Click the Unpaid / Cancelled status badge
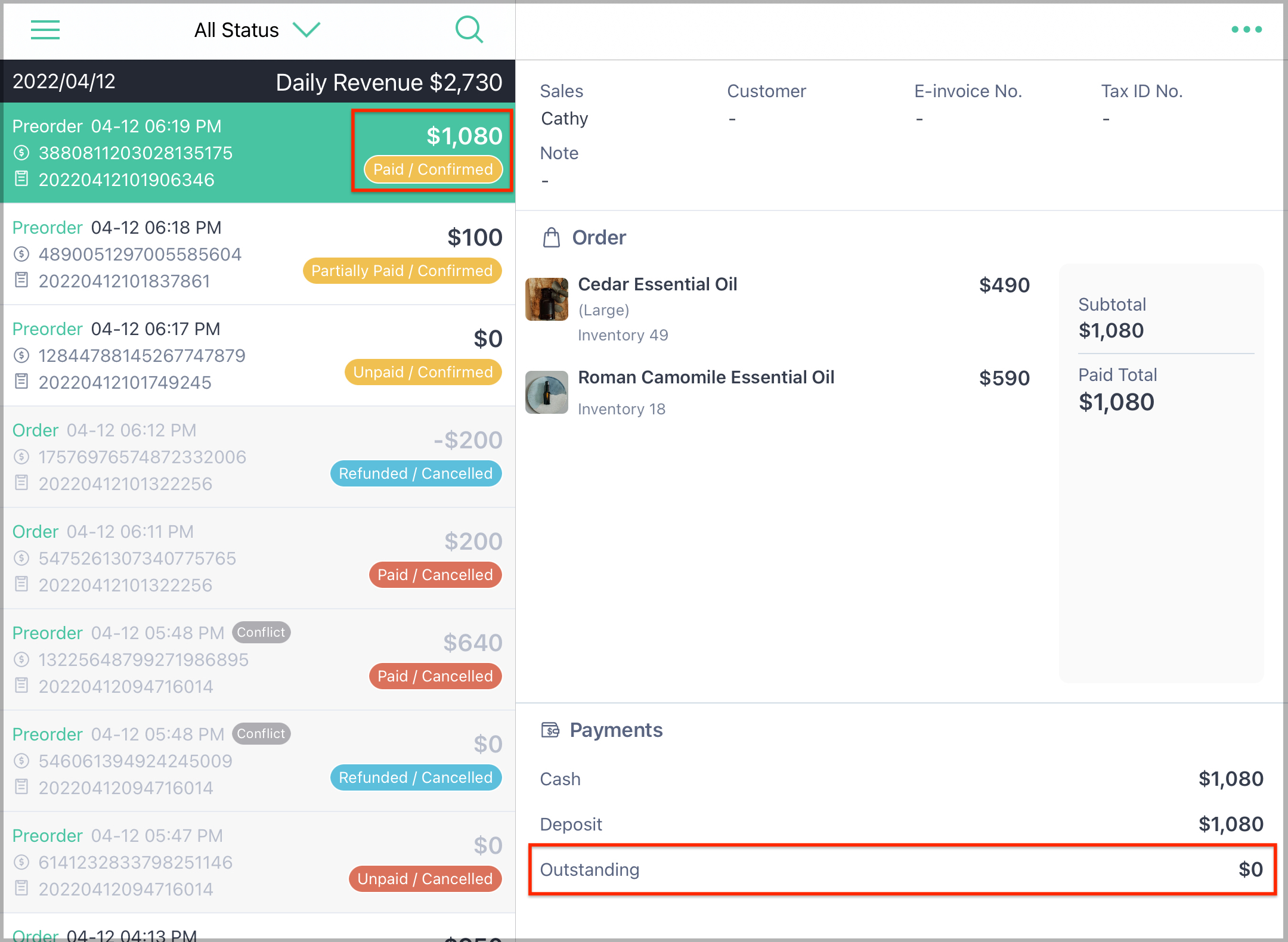Screen dimensions: 1288x942 click(x=425, y=879)
